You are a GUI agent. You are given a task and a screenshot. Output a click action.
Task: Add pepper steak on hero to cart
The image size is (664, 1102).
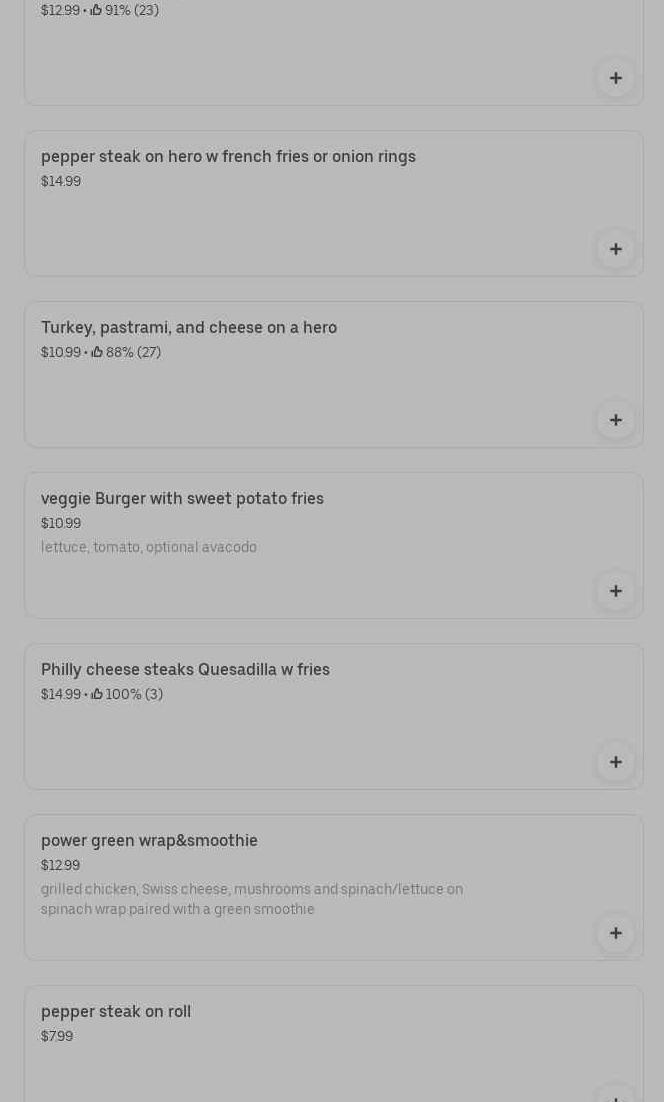(x=615, y=249)
